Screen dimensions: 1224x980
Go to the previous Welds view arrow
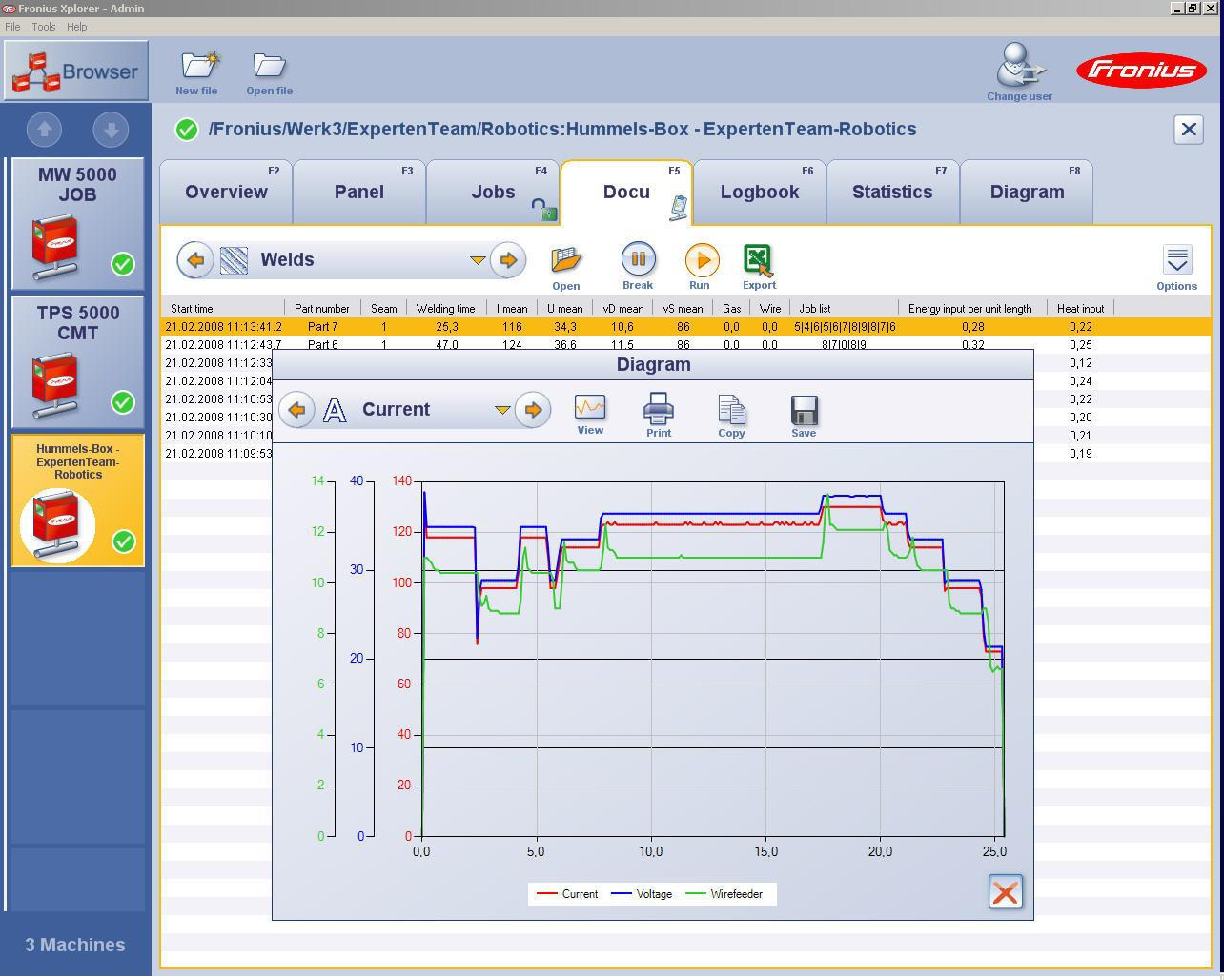(x=195, y=259)
